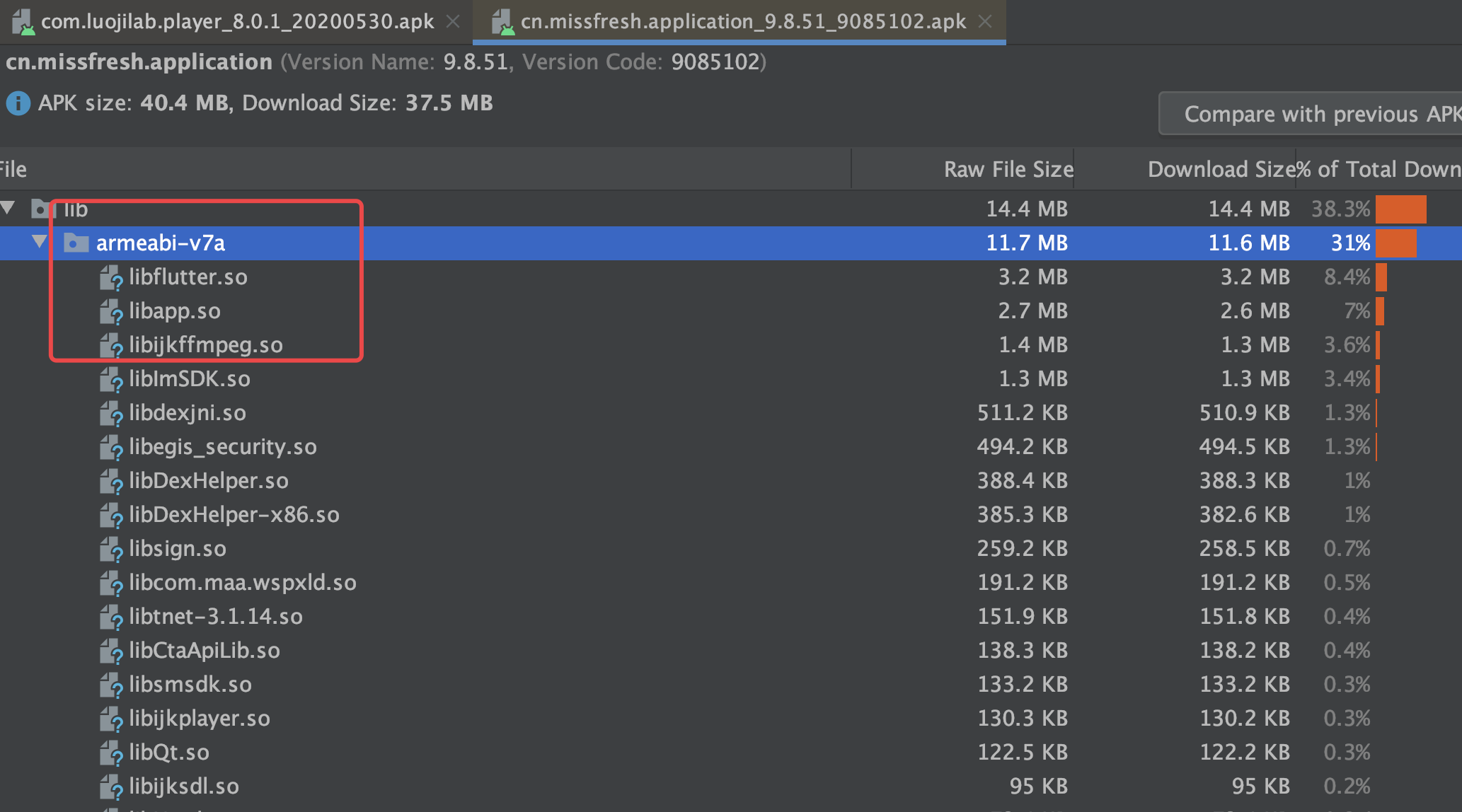Click the libsign.so file icon
This screenshot has height=812, width=1462.
(111, 549)
